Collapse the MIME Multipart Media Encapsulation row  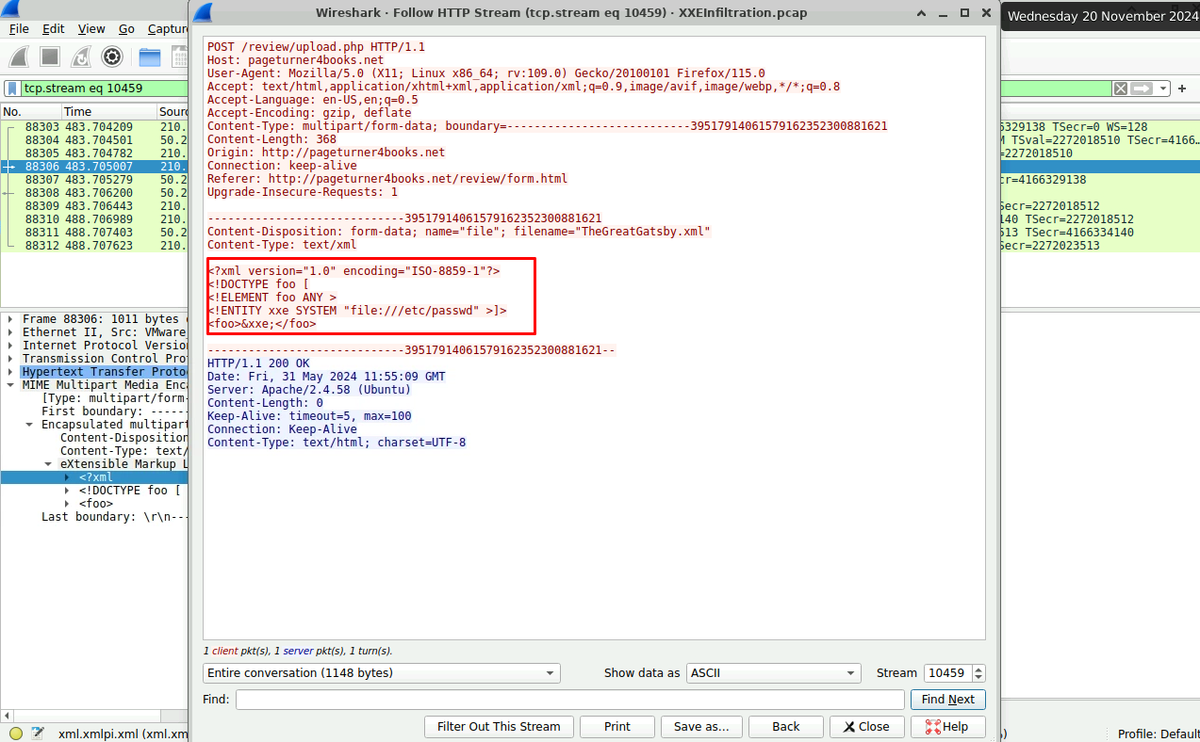(x=12, y=385)
